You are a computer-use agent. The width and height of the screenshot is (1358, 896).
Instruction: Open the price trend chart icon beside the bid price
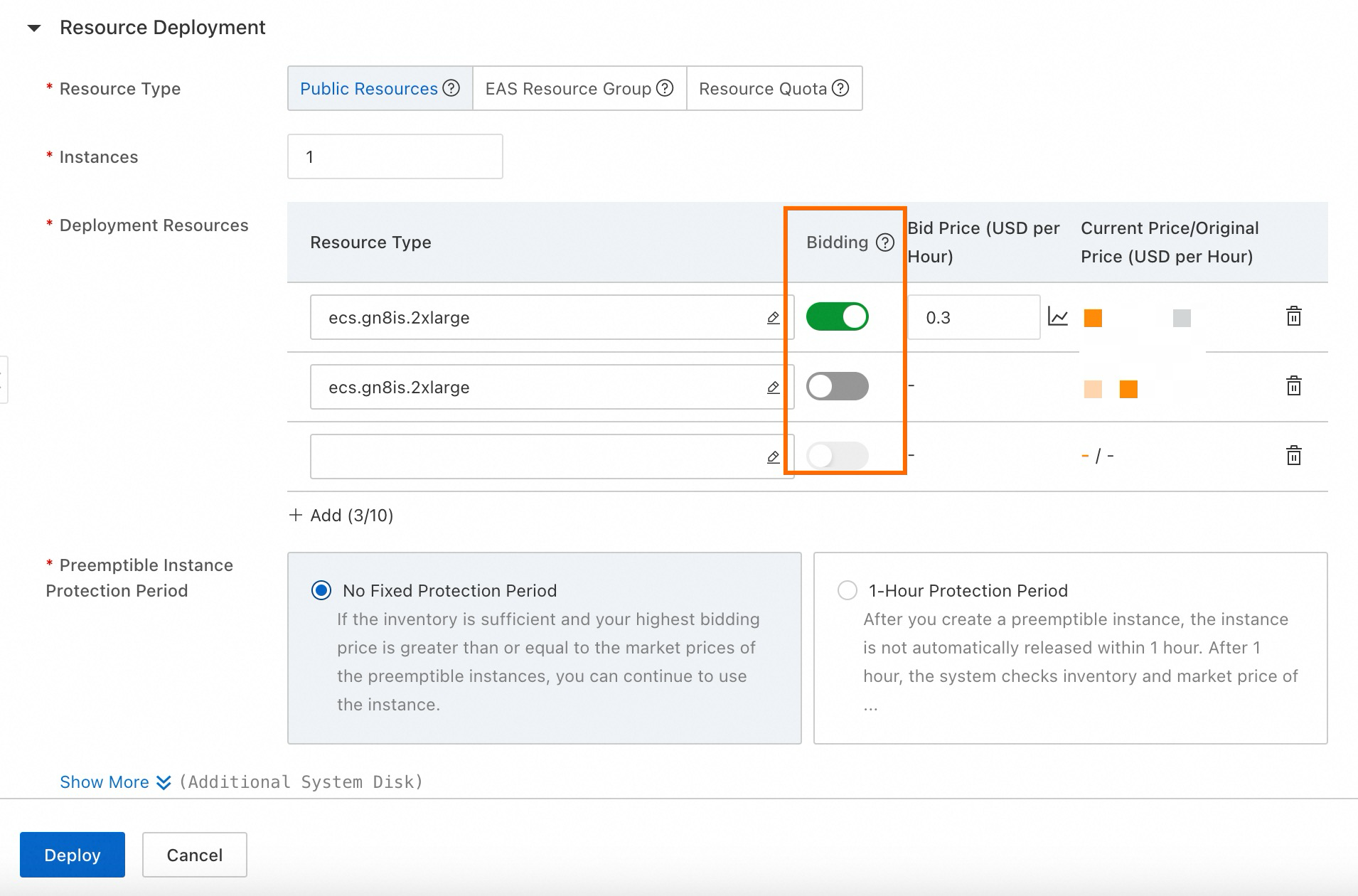[1057, 316]
